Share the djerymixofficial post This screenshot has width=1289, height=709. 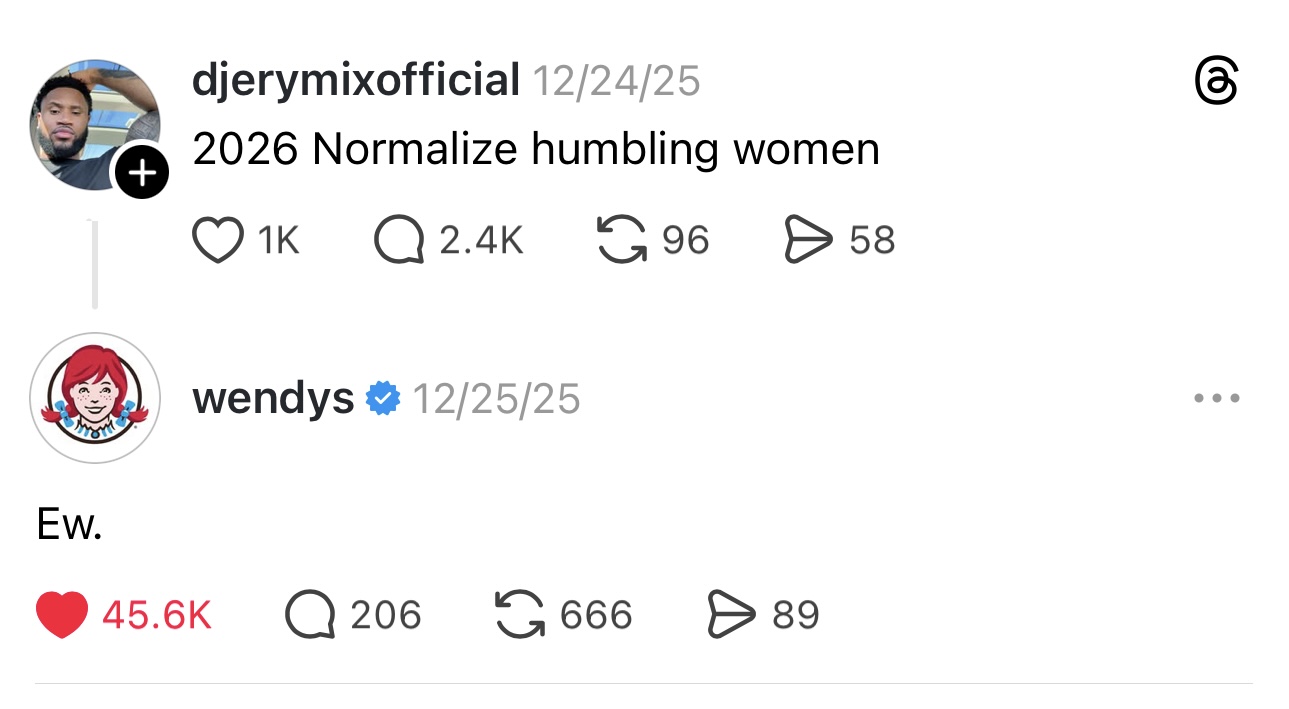(809, 240)
